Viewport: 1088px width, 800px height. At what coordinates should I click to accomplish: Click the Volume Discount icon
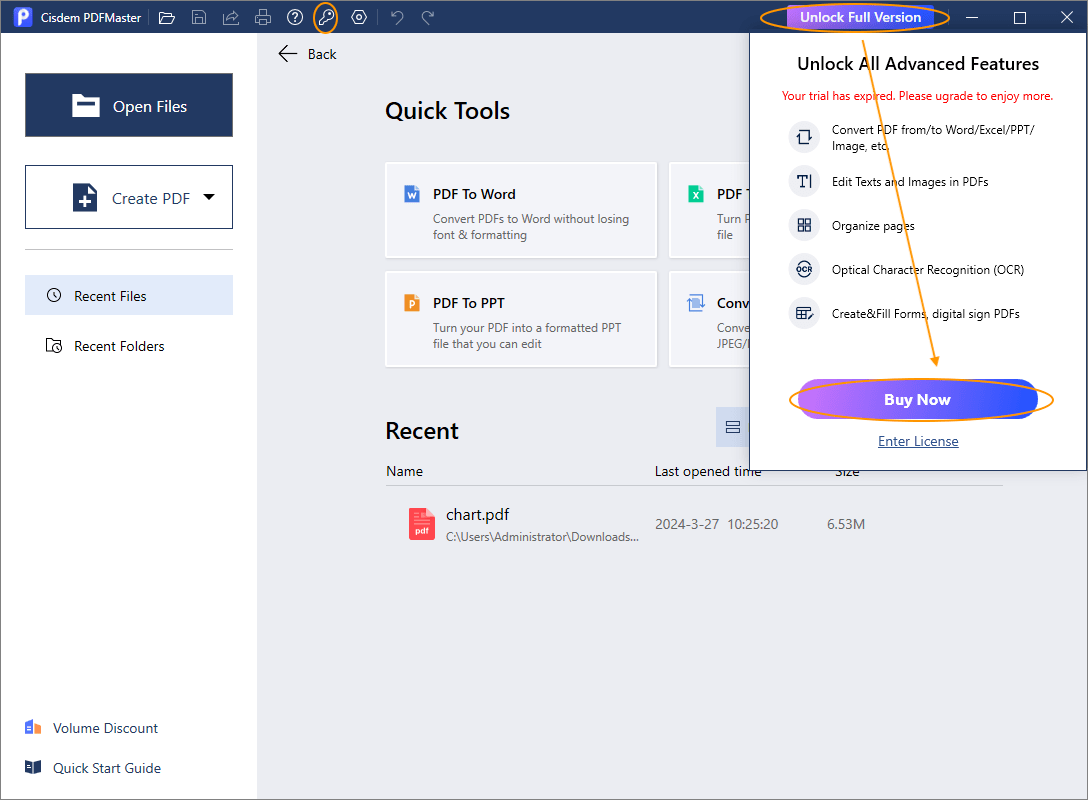click(33, 727)
